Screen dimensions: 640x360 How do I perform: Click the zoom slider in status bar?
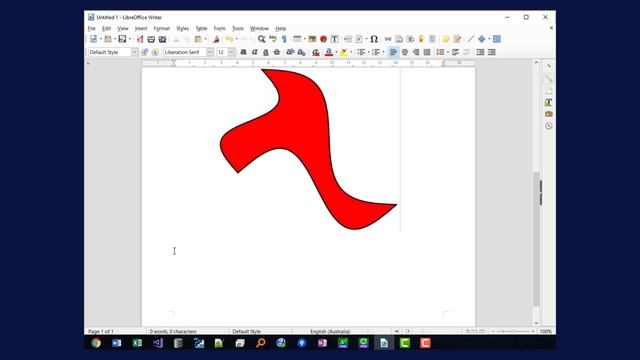513,331
